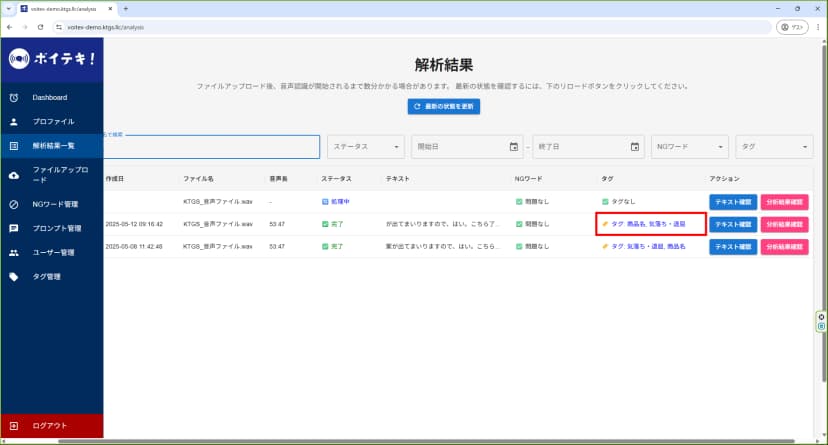Click the date 2025-05-12 09:16:42
828x445 pixels.
point(134,224)
